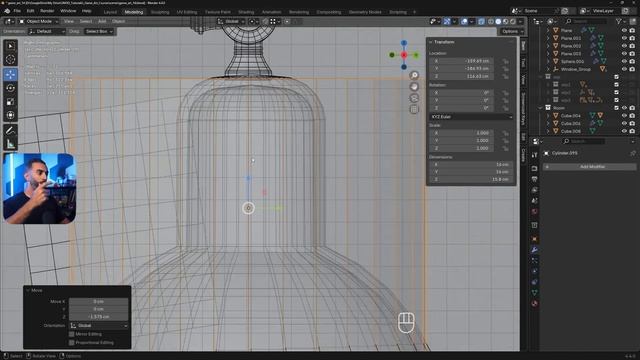Activate the Scale tool
The image size is (640, 360).
click(x=10, y=102)
